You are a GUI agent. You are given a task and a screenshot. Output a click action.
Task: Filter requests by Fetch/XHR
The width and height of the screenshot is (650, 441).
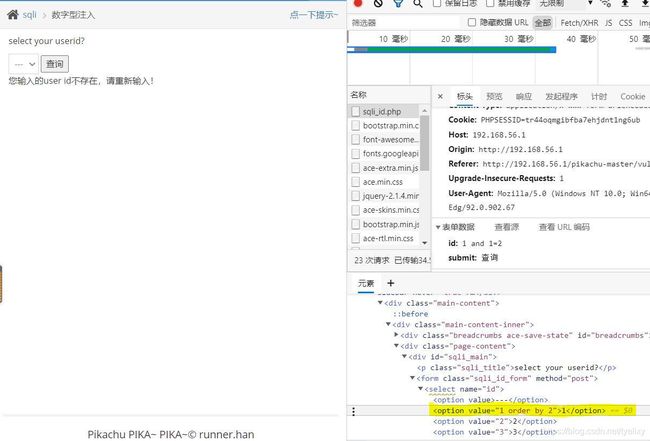coord(579,23)
